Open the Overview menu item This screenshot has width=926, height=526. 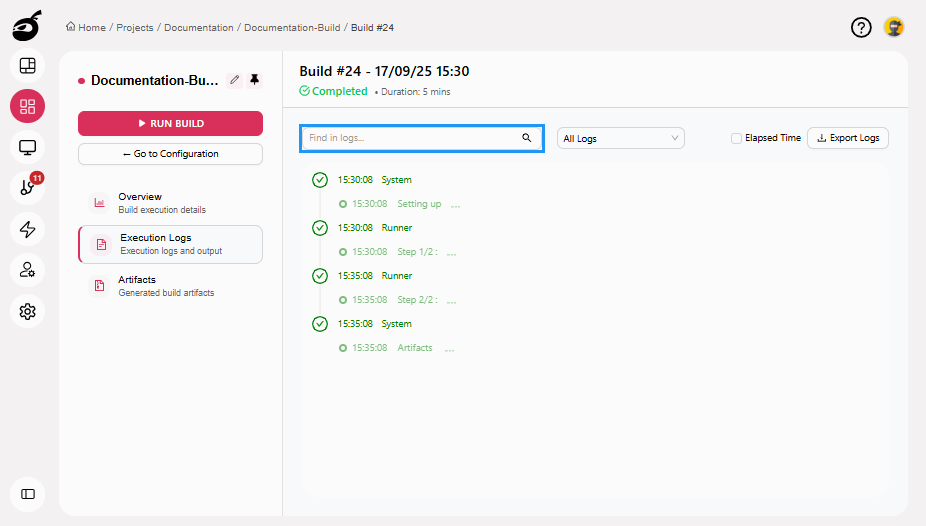[x=170, y=202]
